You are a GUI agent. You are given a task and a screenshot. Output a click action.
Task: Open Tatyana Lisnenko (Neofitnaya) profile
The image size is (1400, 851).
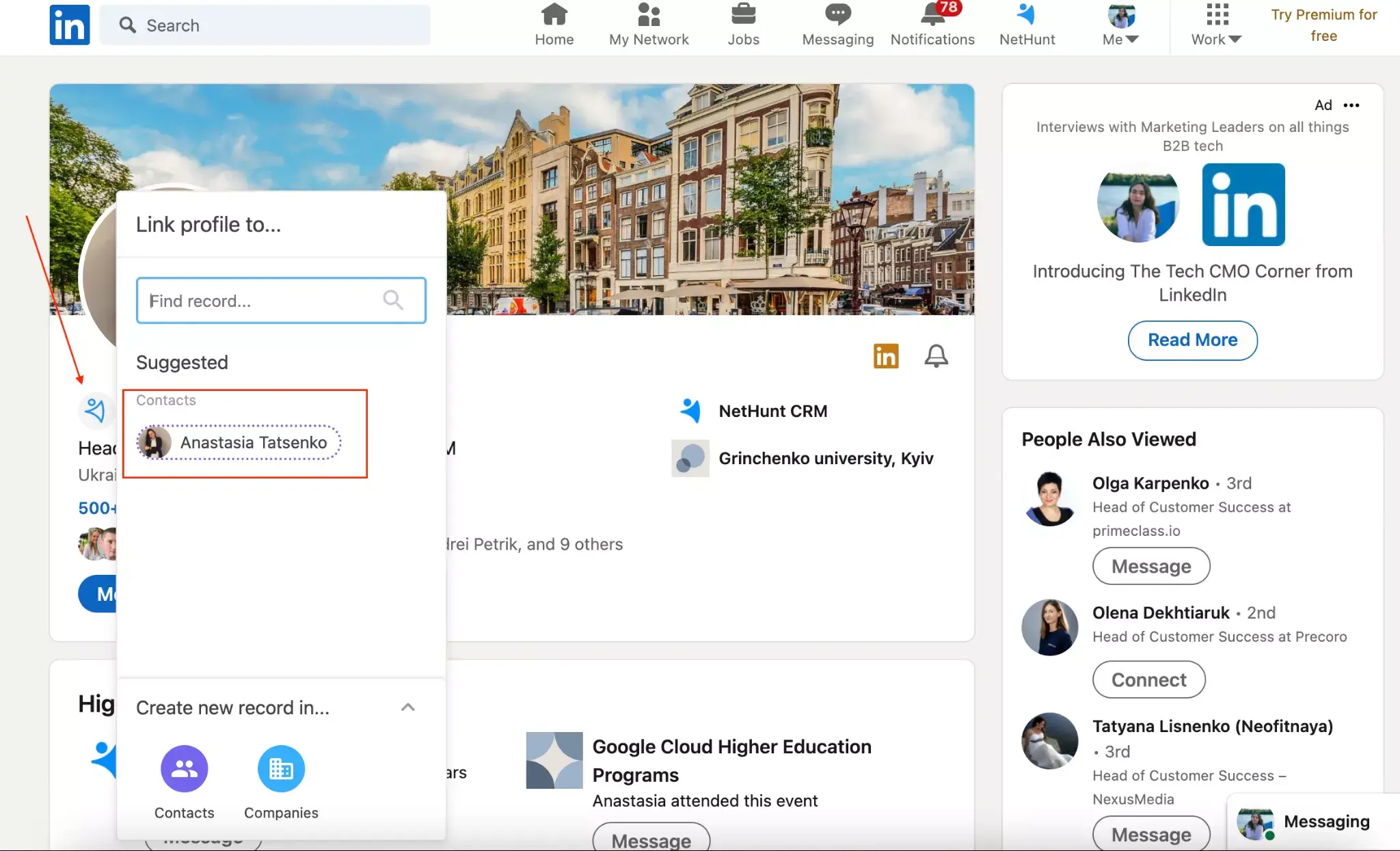click(x=1213, y=726)
